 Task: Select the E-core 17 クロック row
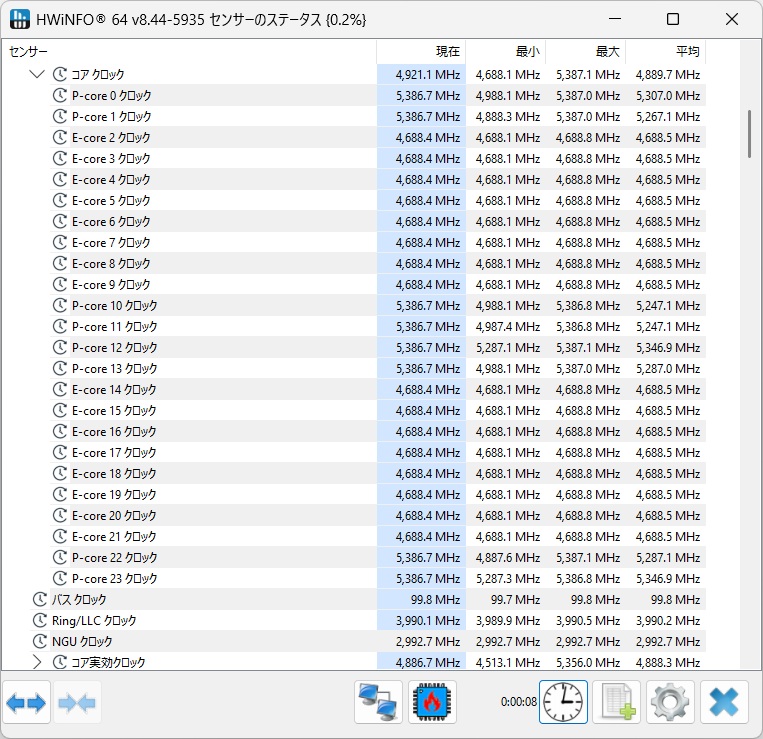click(x=378, y=452)
